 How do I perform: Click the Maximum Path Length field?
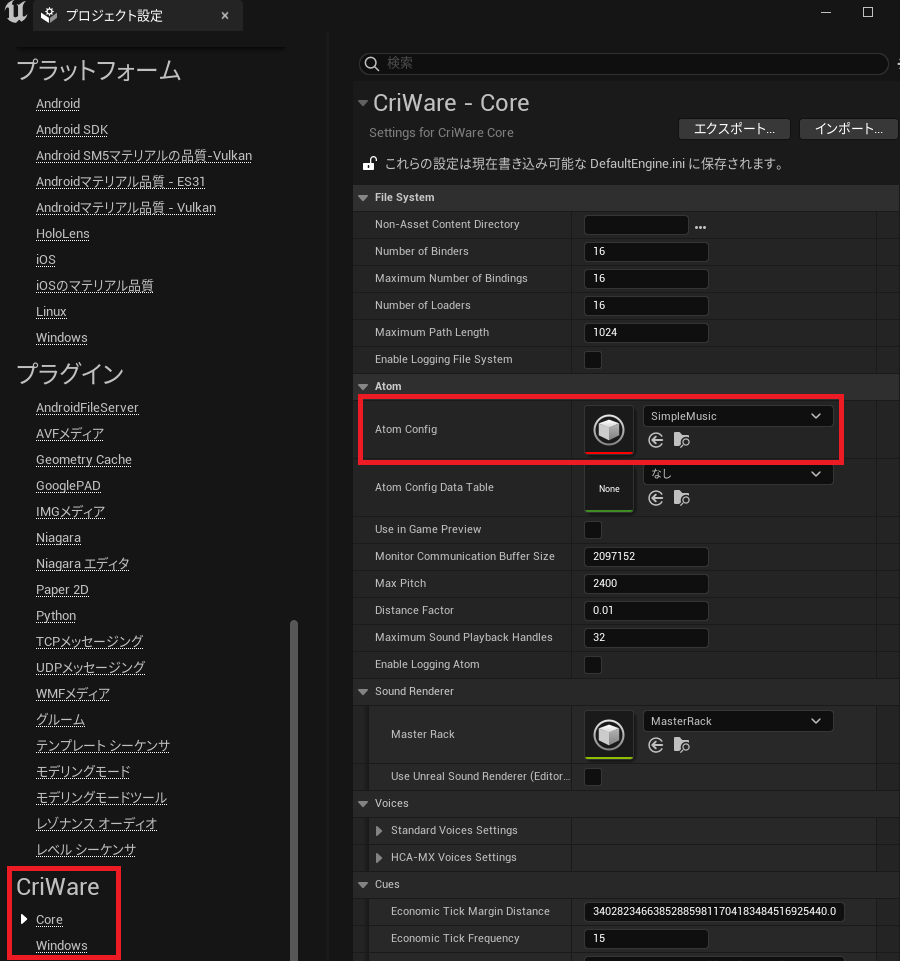pyautogui.click(x=646, y=333)
